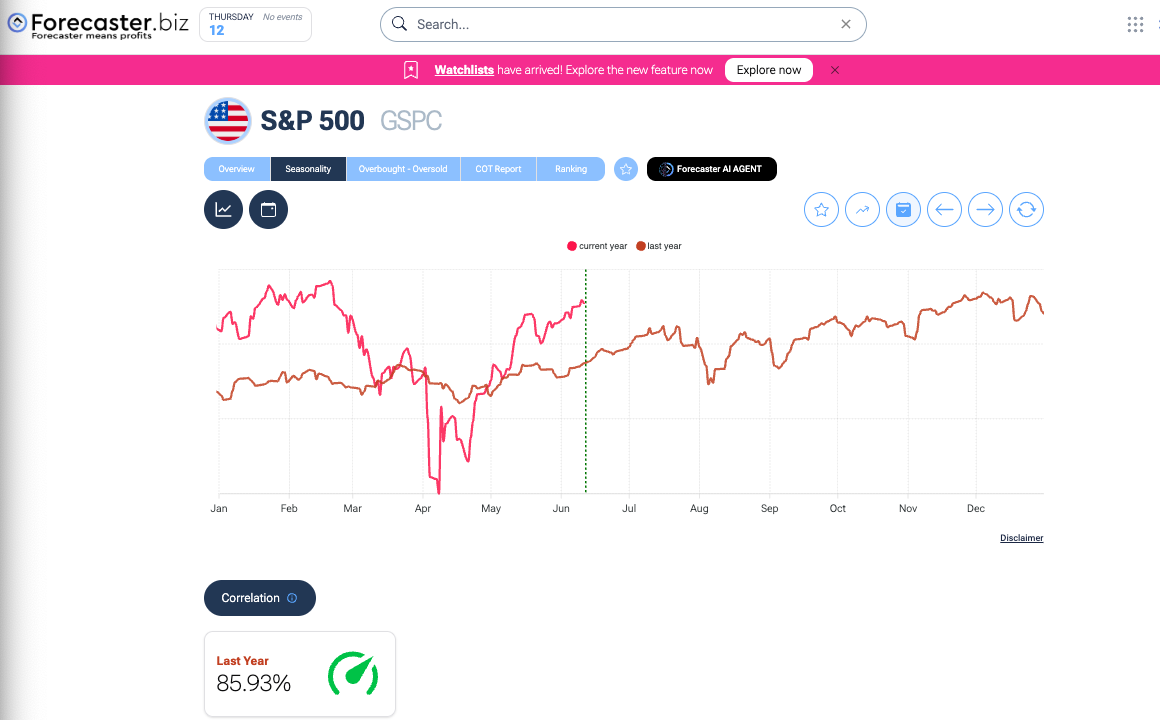Click the line chart view icon
Image resolution: width=1160 pixels, height=720 pixels.
pyautogui.click(x=223, y=210)
